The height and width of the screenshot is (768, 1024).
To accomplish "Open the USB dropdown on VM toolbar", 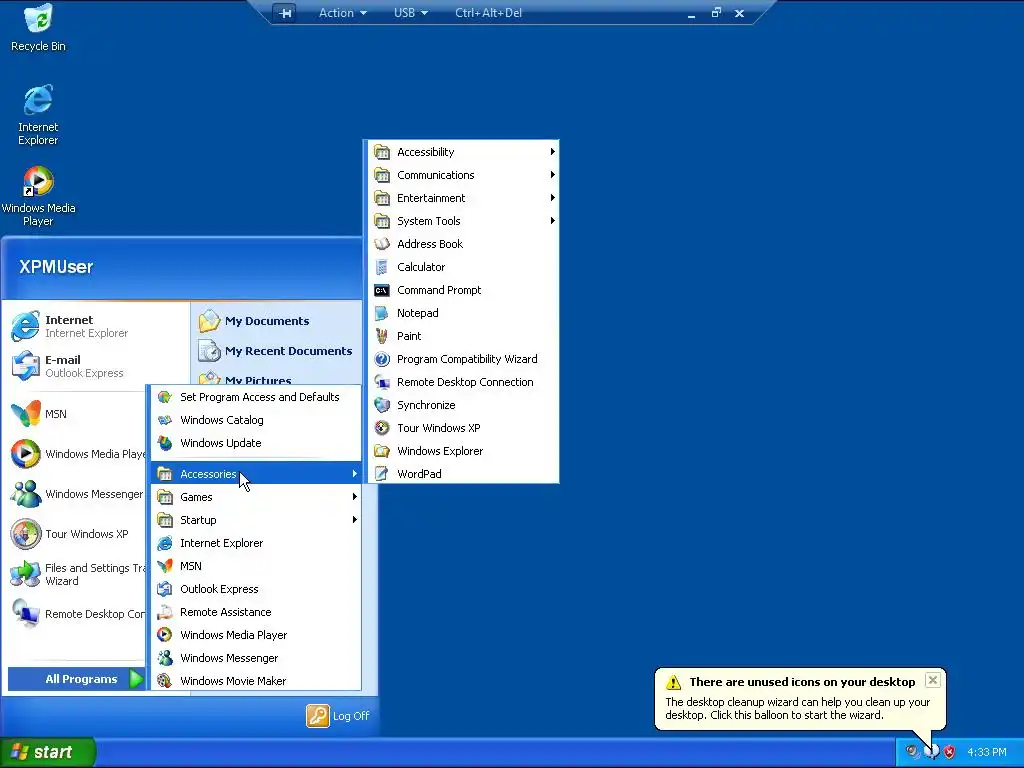I will (411, 13).
